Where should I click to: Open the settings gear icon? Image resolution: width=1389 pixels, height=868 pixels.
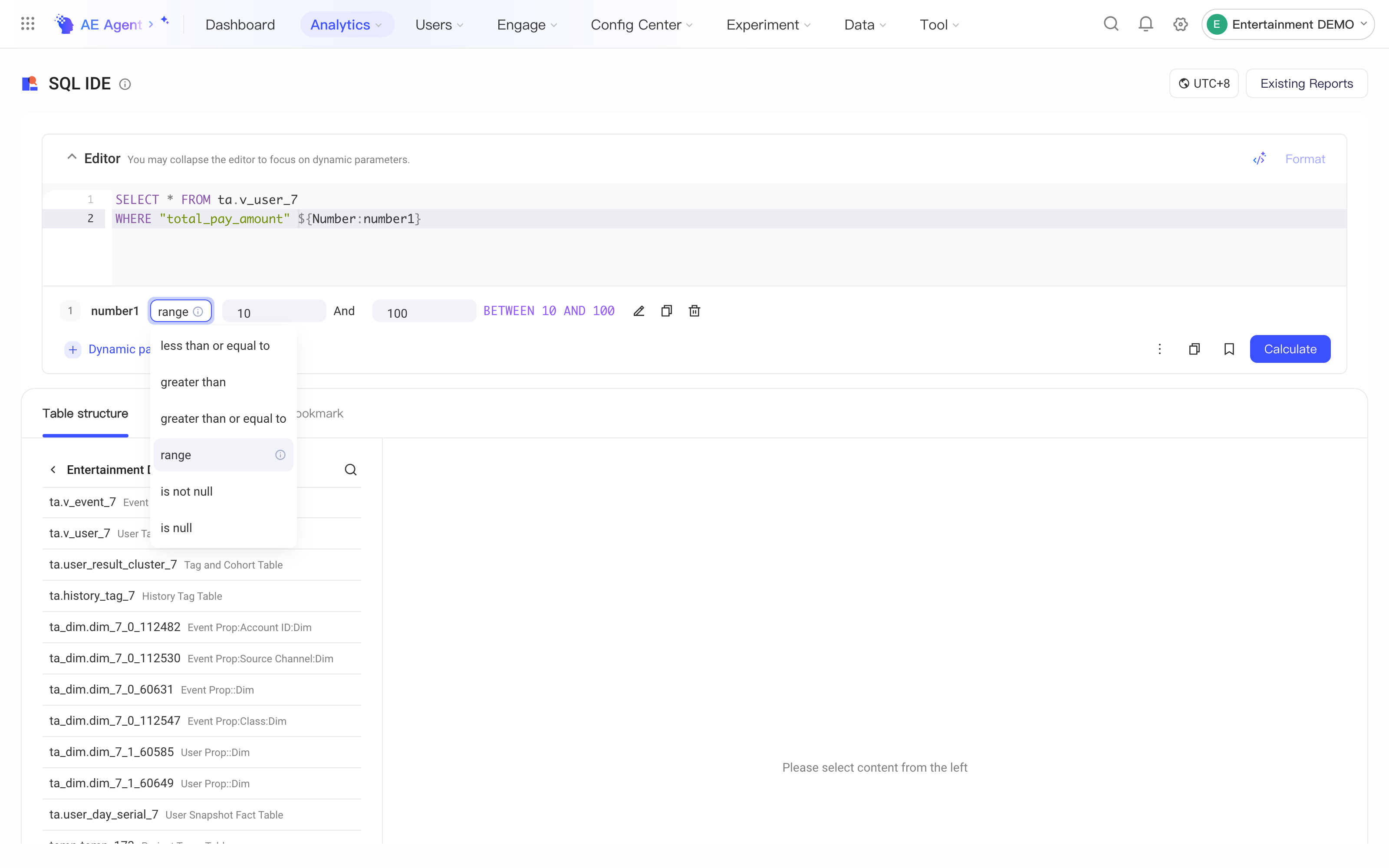[1180, 24]
